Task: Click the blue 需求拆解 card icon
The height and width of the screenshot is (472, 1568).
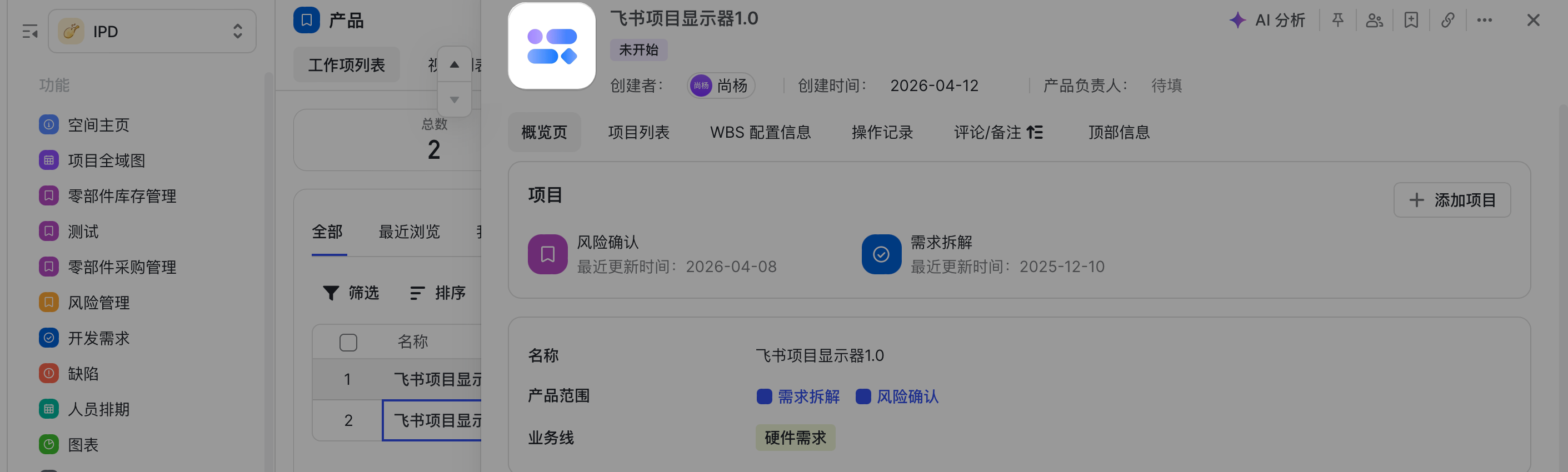Action: [x=881, y=254]
